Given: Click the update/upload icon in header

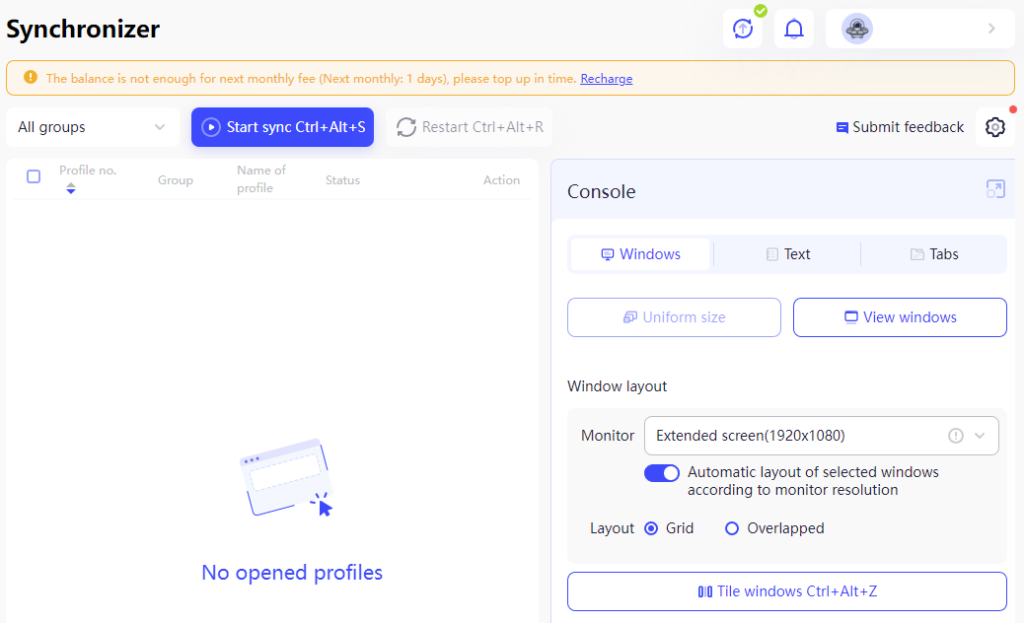Looking at the screenshot, I should click(743, 29).
